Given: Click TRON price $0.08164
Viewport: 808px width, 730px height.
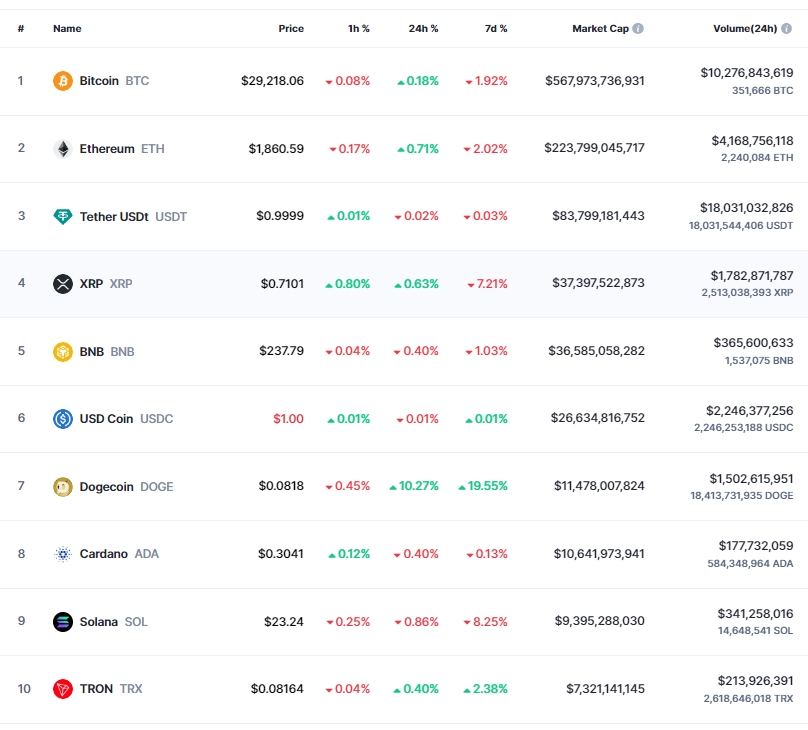Looking at the screenshot, I should tap(277, 689).
